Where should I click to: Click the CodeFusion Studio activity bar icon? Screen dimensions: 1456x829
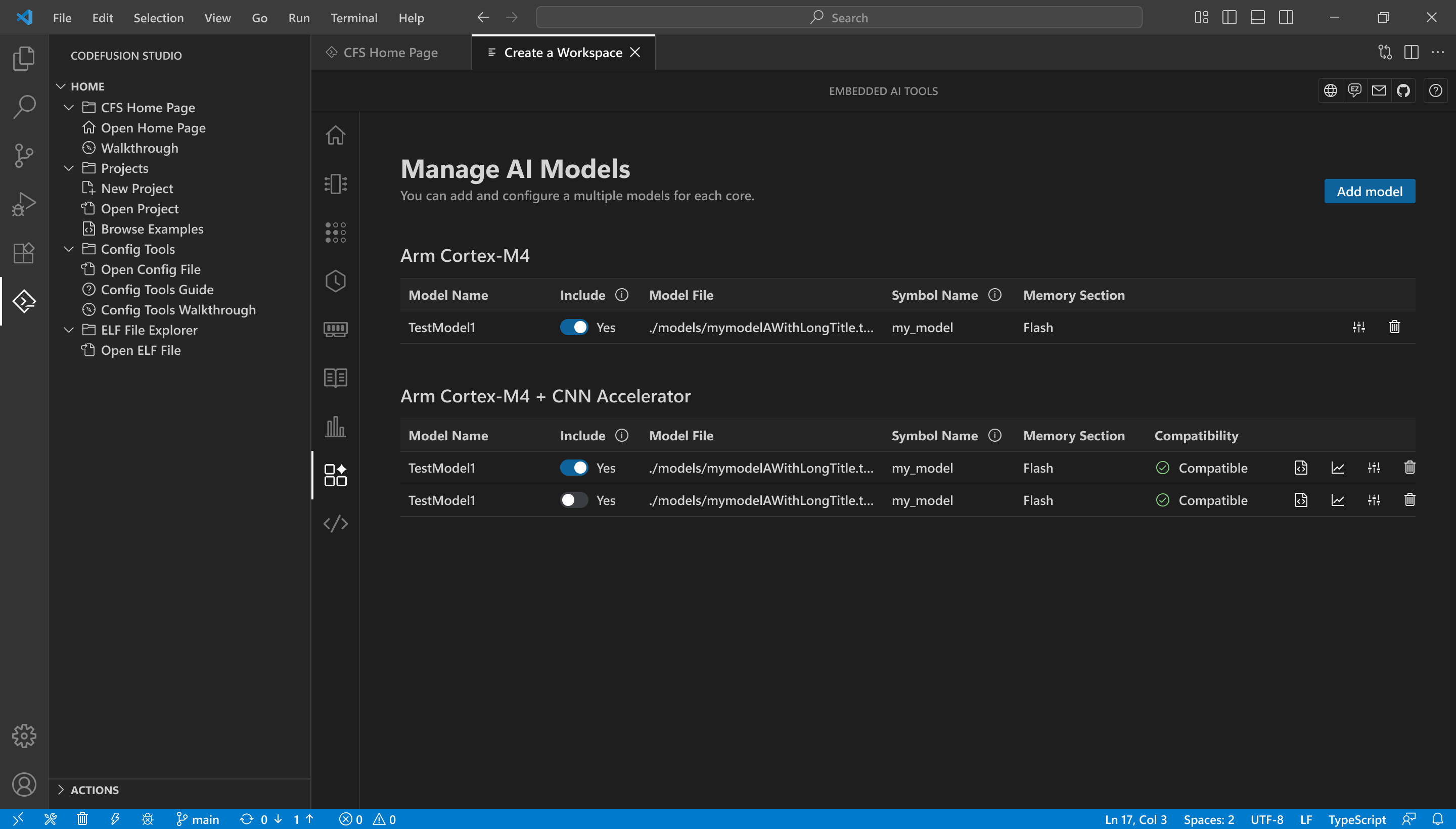click(x=24, y=301)
